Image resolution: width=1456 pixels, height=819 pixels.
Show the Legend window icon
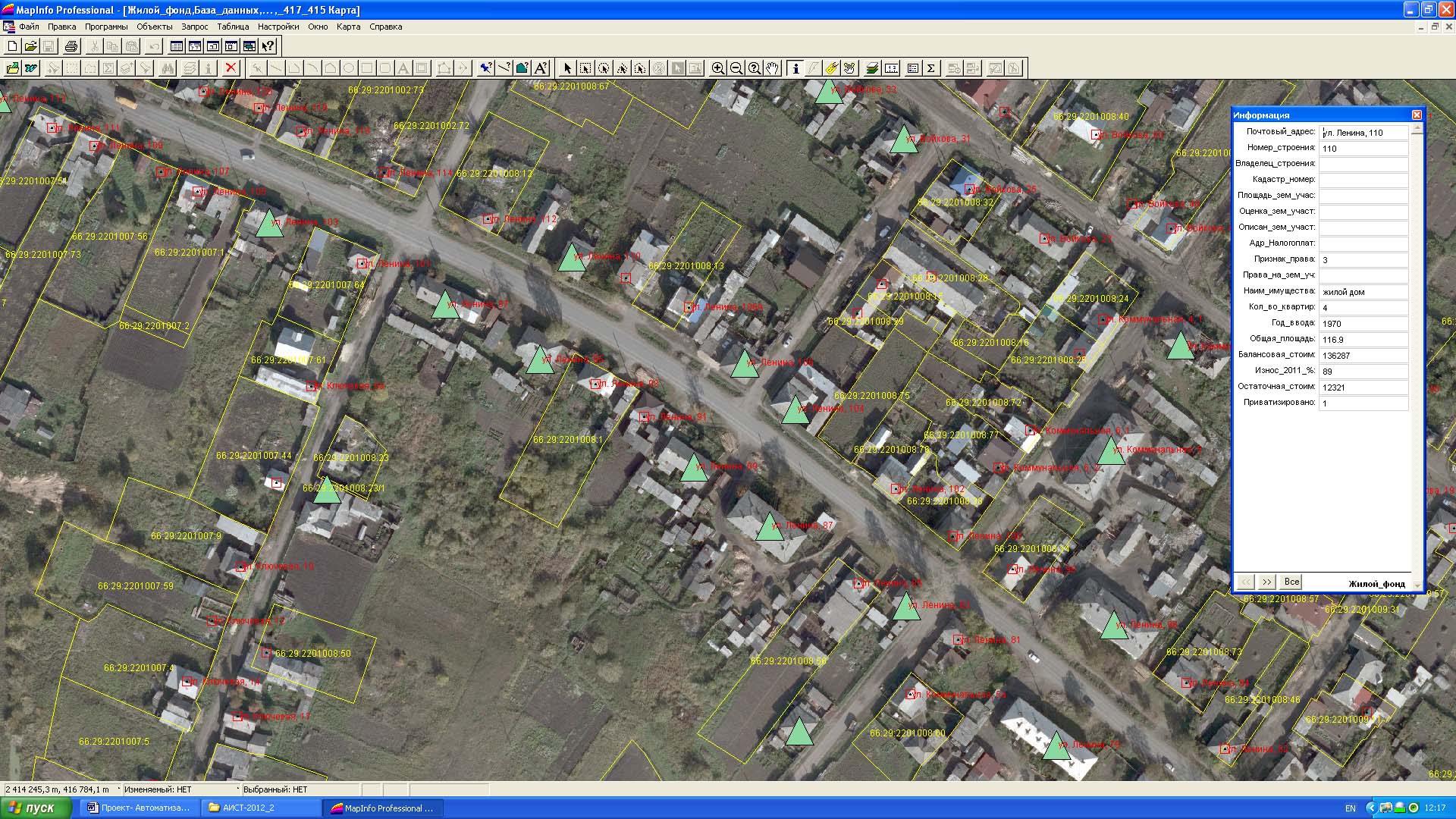(x=912, y=68)
